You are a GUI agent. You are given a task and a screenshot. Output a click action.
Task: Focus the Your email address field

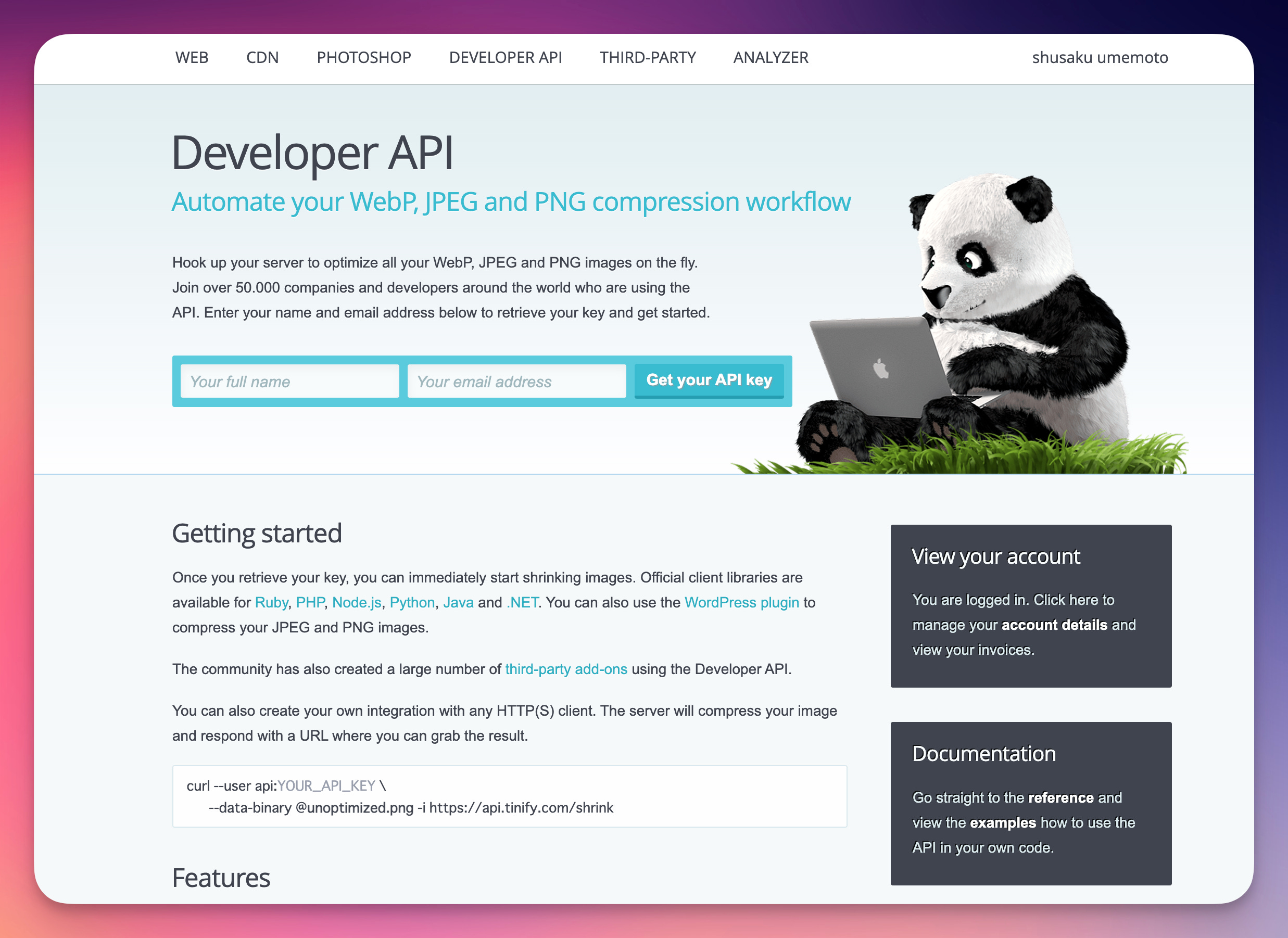tap(516, 381)
